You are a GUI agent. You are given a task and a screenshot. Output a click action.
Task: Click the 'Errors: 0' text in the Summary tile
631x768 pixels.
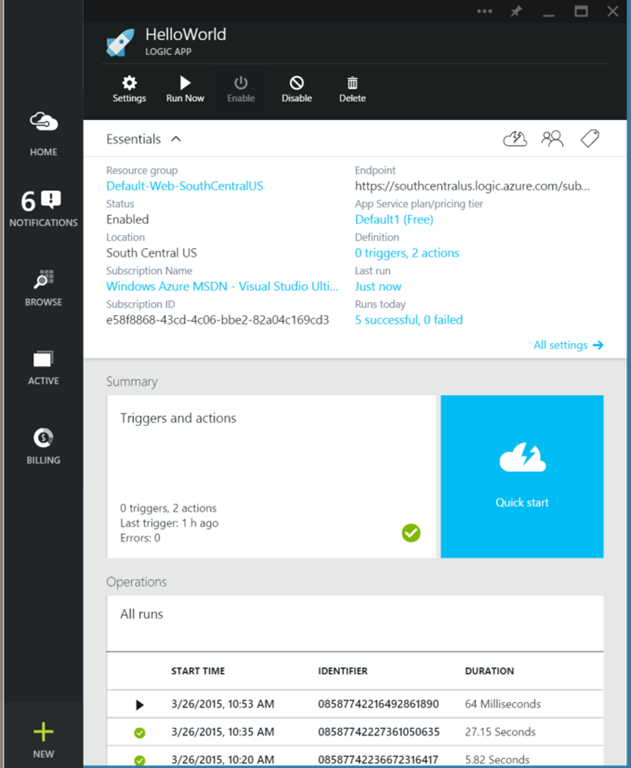[140, 538]
